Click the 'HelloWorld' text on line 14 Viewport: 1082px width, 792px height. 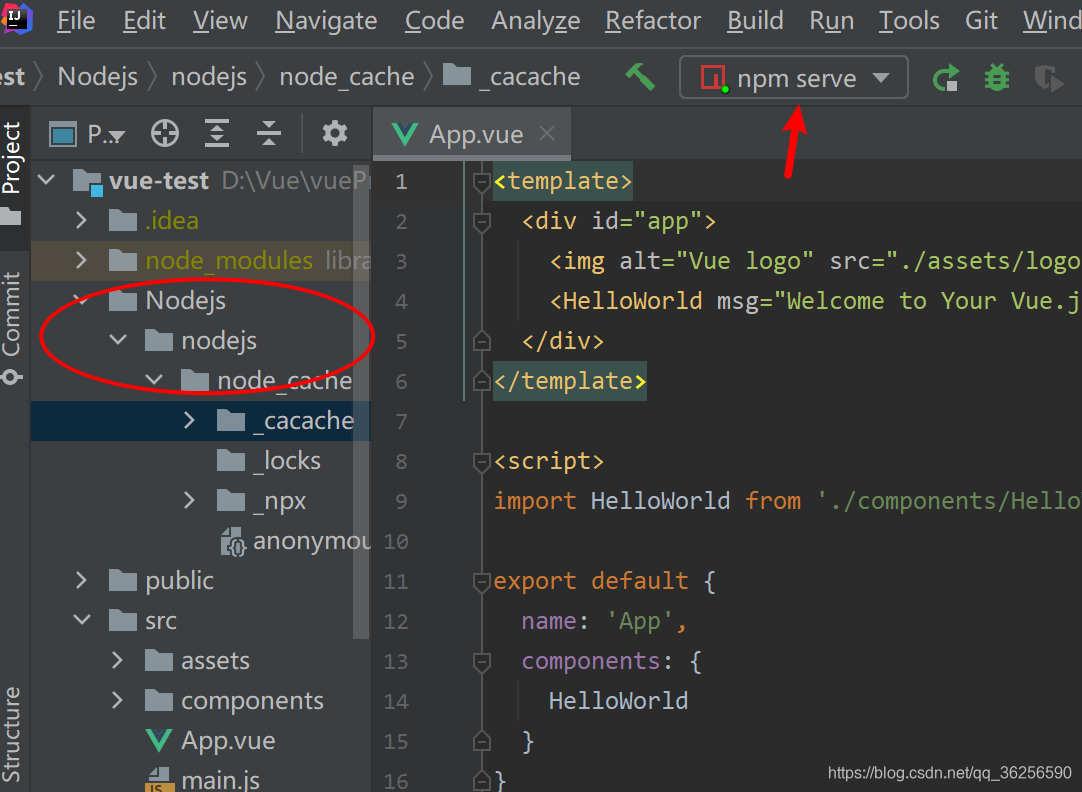click(x=618, y=701)
